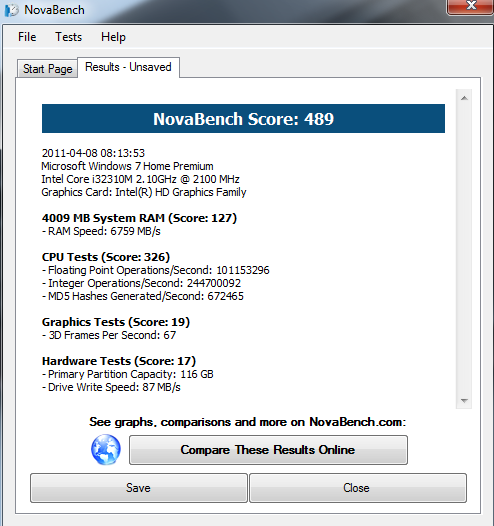Click the blue globe icon
This screenshot has height=526, width=494.
click(x=106, y=450)
